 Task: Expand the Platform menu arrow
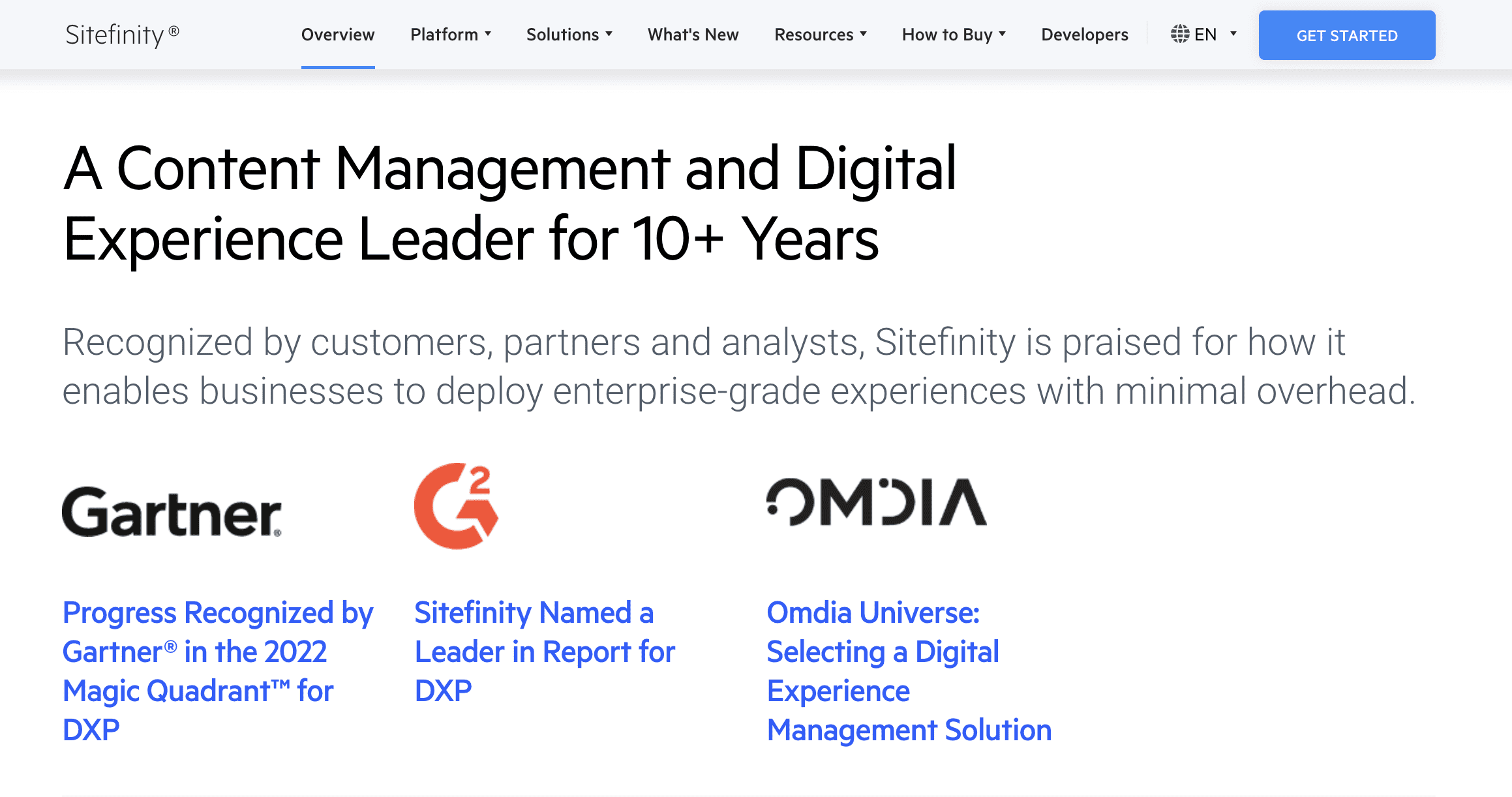[487, 34]
